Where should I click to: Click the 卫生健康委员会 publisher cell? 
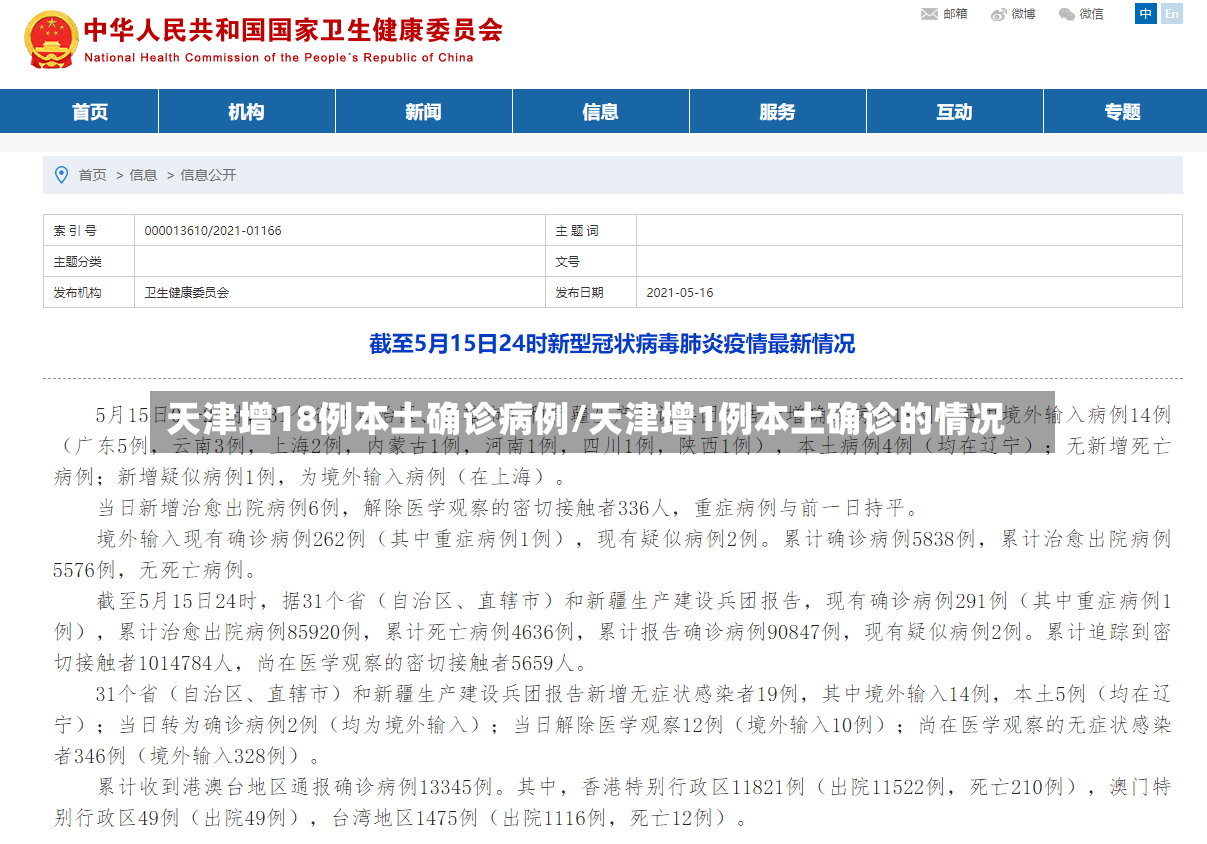pyautogui.click(x=187, y=293)
